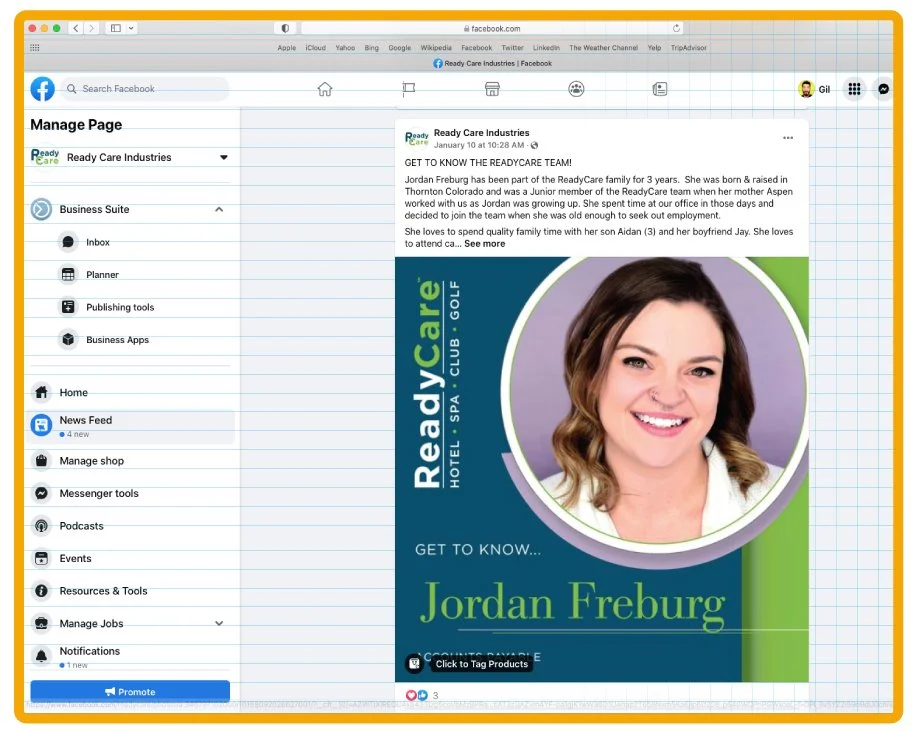Click the Gil profile avatar
Viewport: 915px width, 732px height.
click(x=806, y=89)
